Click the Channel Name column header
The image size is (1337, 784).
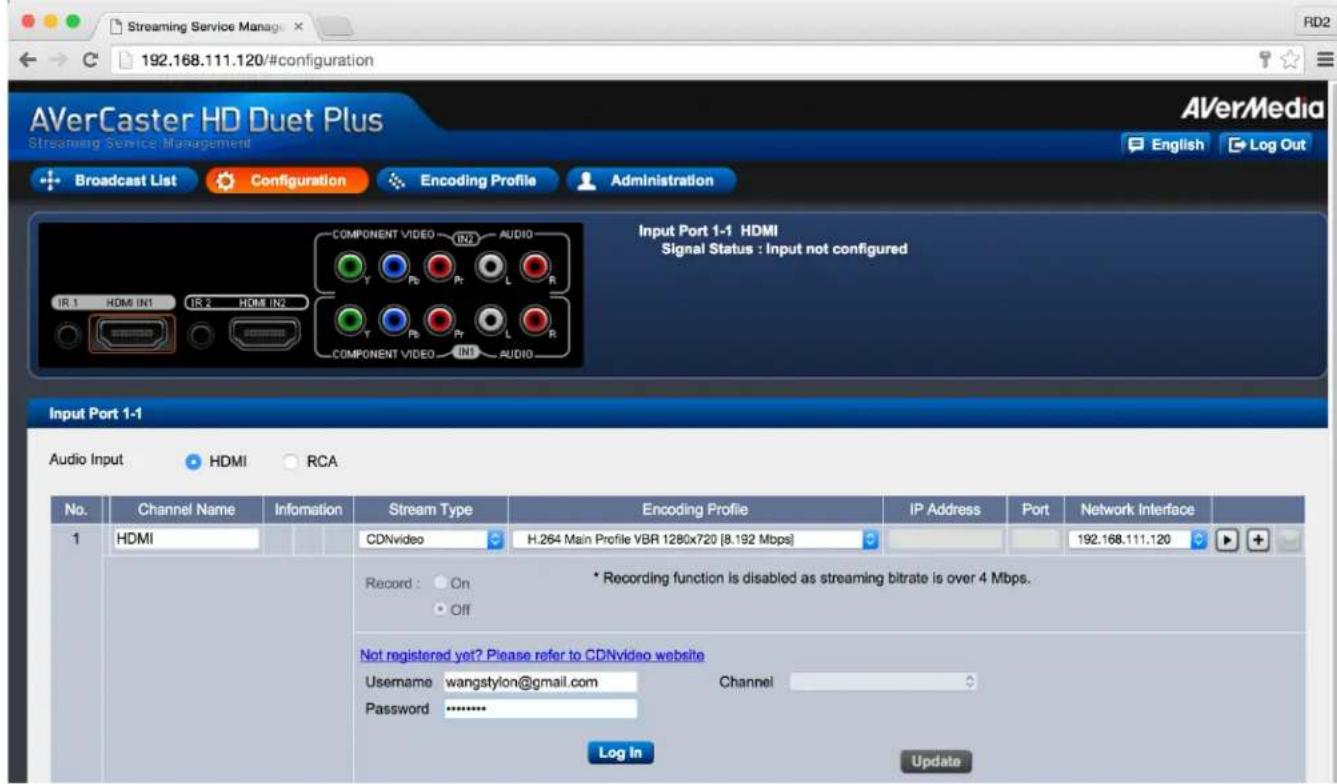[186, 510]
